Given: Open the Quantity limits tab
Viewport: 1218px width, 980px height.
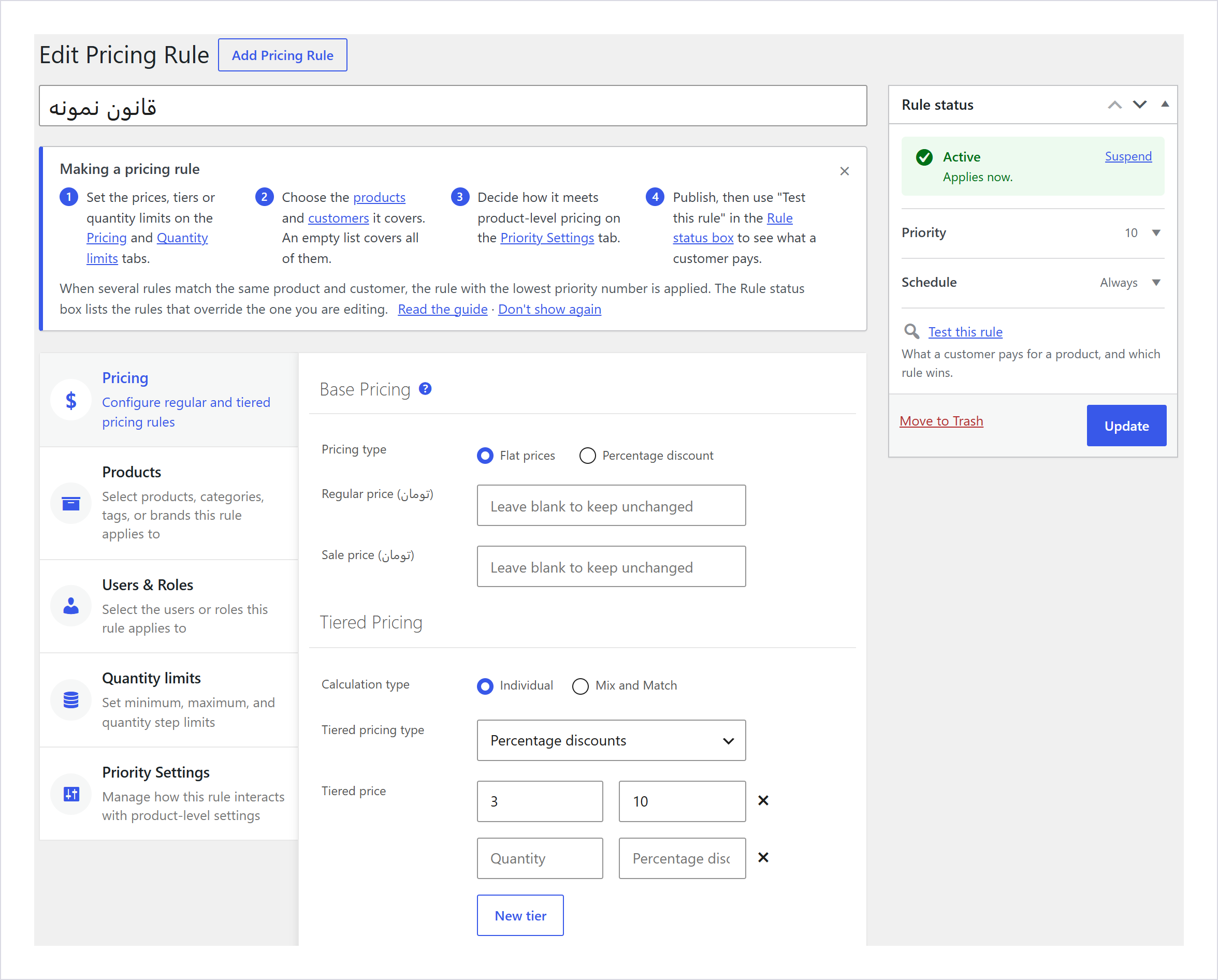Looking at the screenshot, I should [x=169, y=700].
